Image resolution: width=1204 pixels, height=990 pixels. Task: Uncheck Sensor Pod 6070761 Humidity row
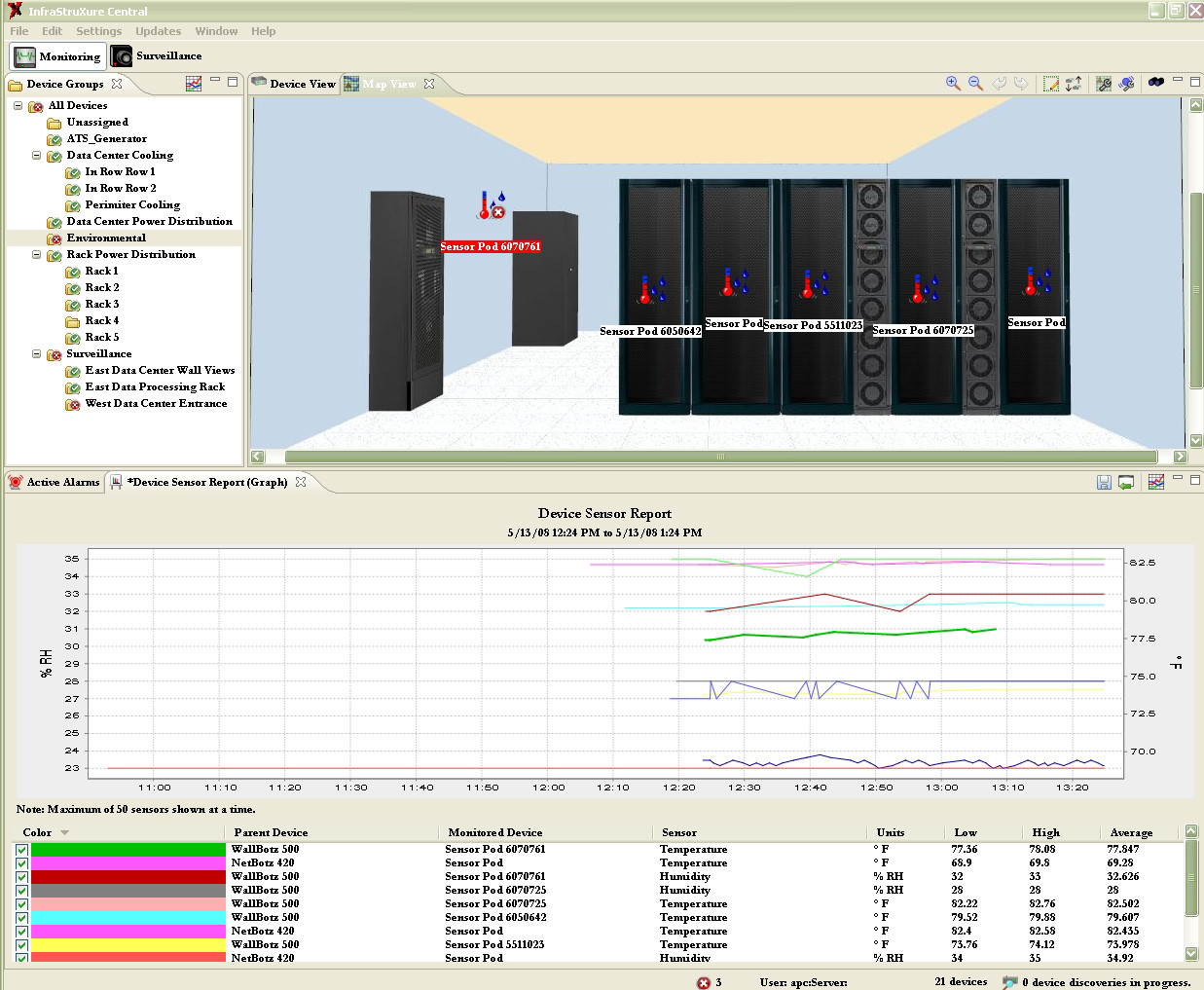[x=21, y=877]
